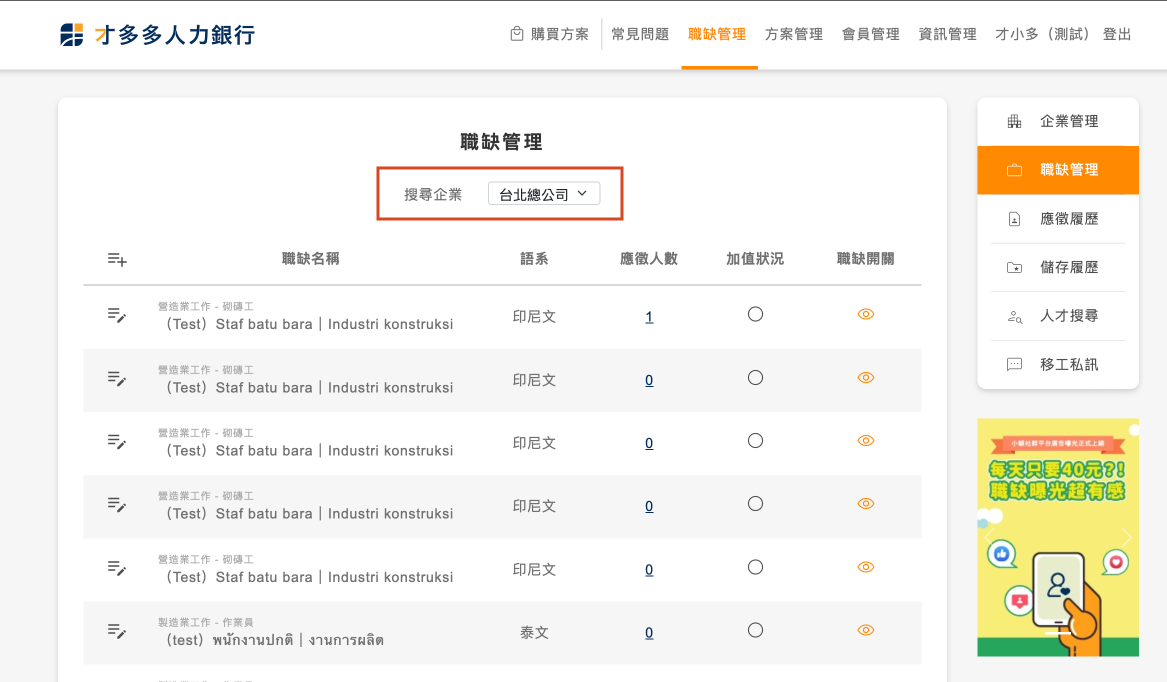Click edit icon for the first Staf batu bara row
1167x682 pixels.
point(117,315)
